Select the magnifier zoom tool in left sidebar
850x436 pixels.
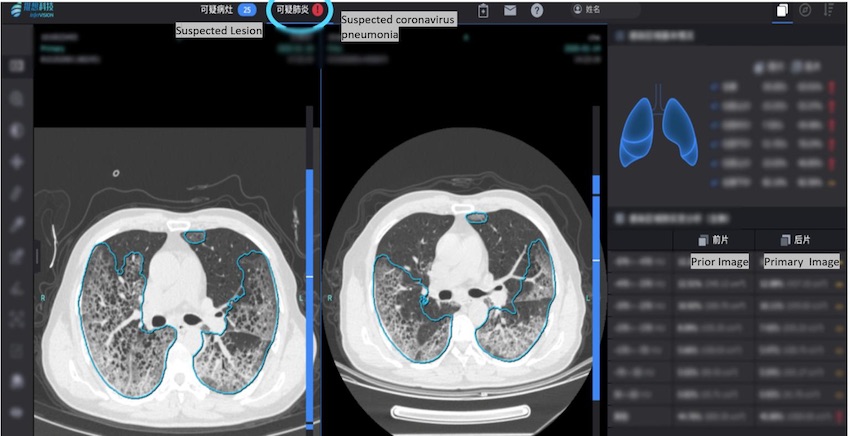(x=17, y=99)
